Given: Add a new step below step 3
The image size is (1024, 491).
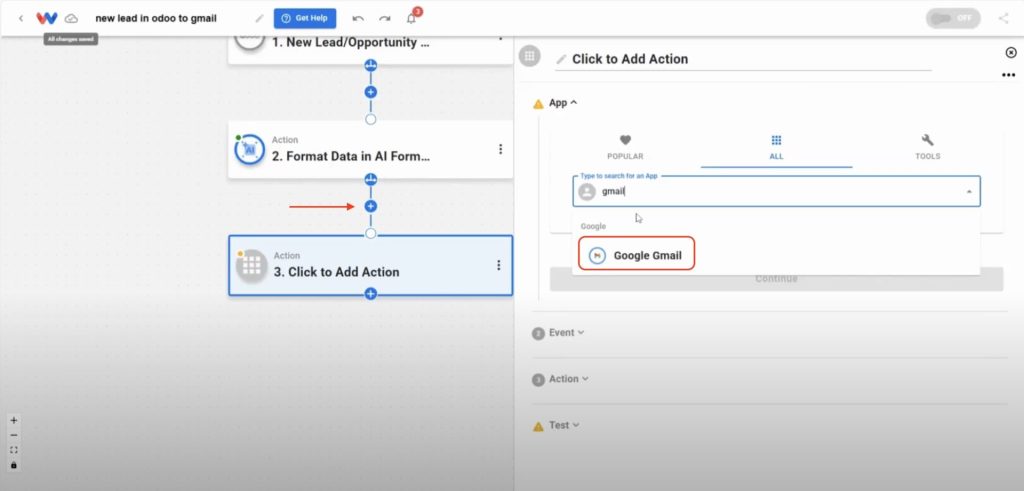Looking at the screenshot, I should click(371, 294).
